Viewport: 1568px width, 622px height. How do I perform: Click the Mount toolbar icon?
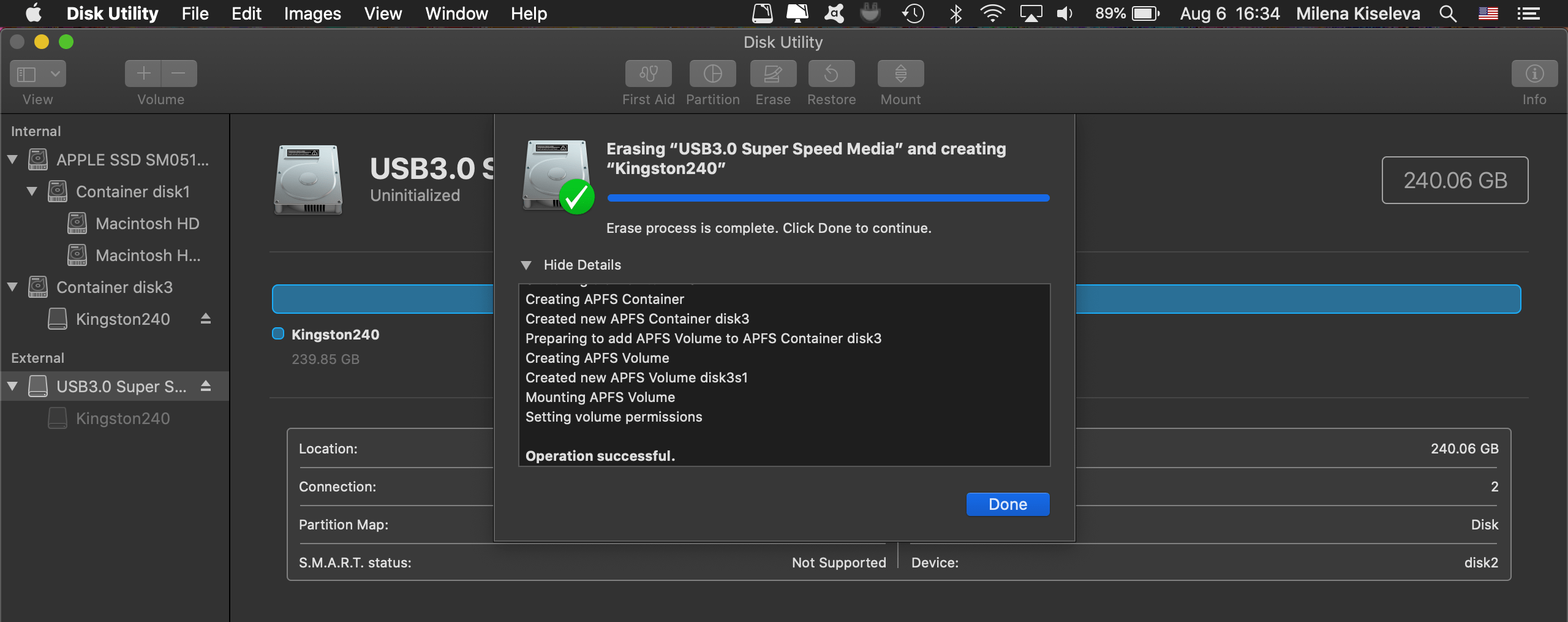(900, 74)
